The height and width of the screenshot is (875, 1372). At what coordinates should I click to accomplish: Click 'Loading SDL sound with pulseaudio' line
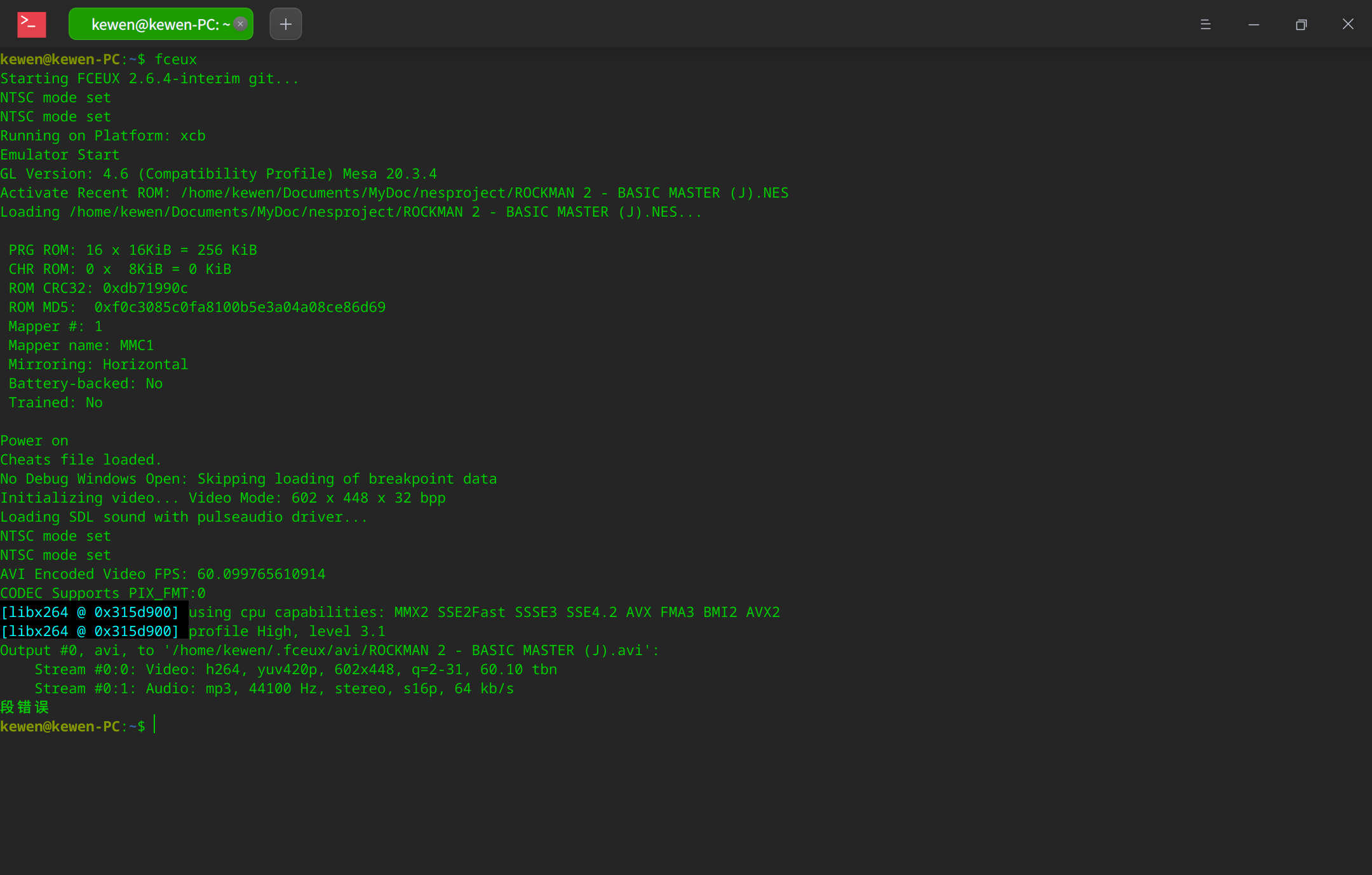click(x=184, y=517)
